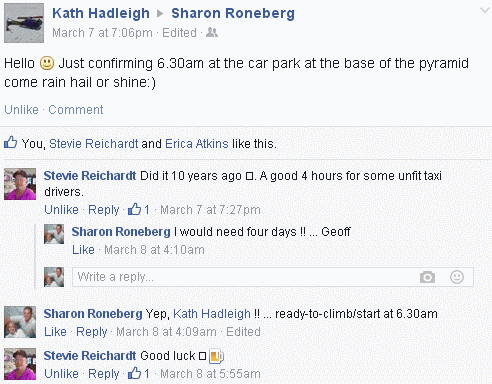Image resolution: width=492 pixels, height=384 pixels.
Task: Click the 'Edited' link in post header
Action: point(179,33)
